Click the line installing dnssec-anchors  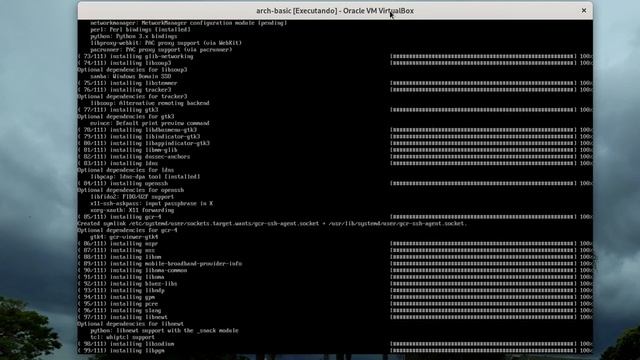pos(134,156)
